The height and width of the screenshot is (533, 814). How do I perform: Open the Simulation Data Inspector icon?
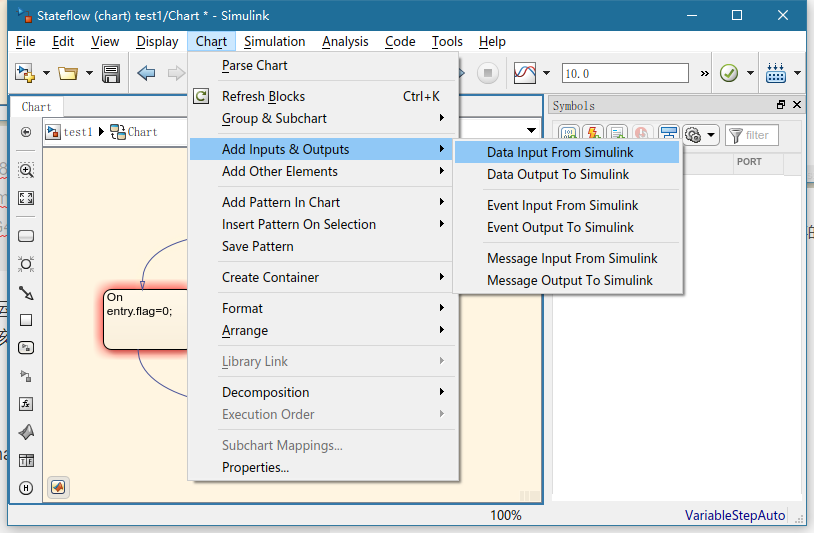(x=524, y=73)
